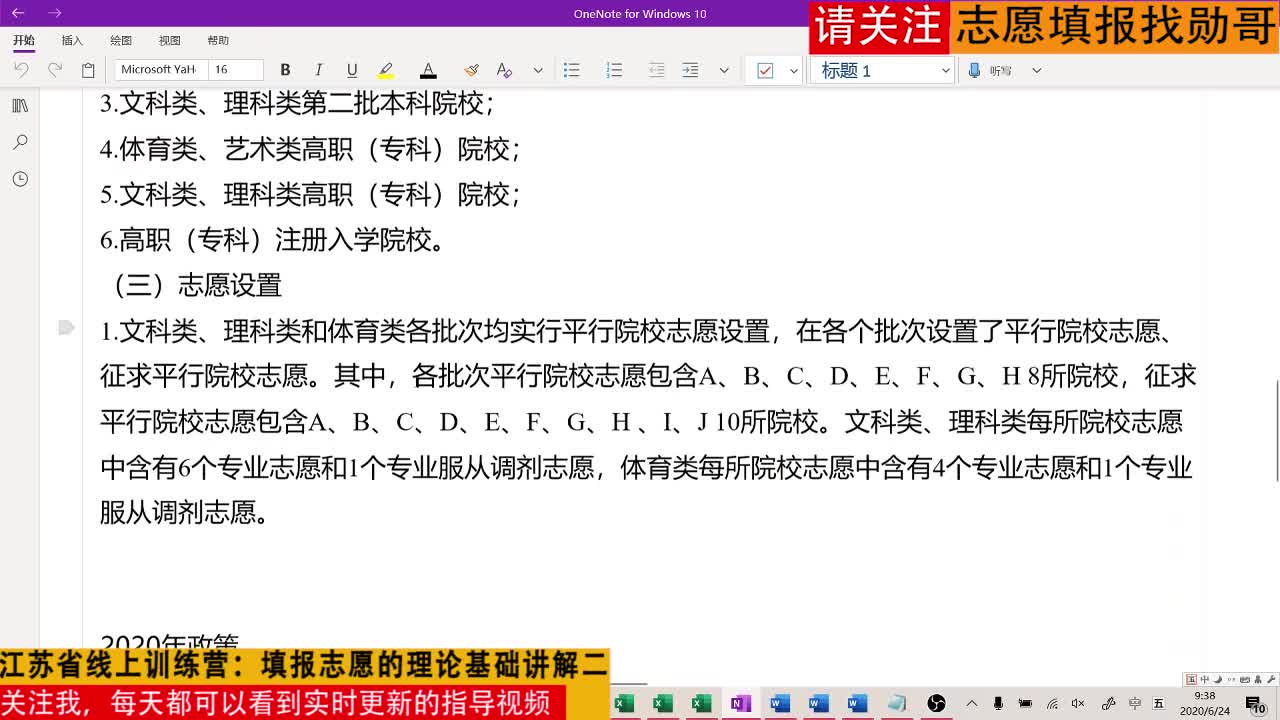Viewport: 1280px width, 720px height.
Task: Apply the font color
Action: tap(428, 70)
